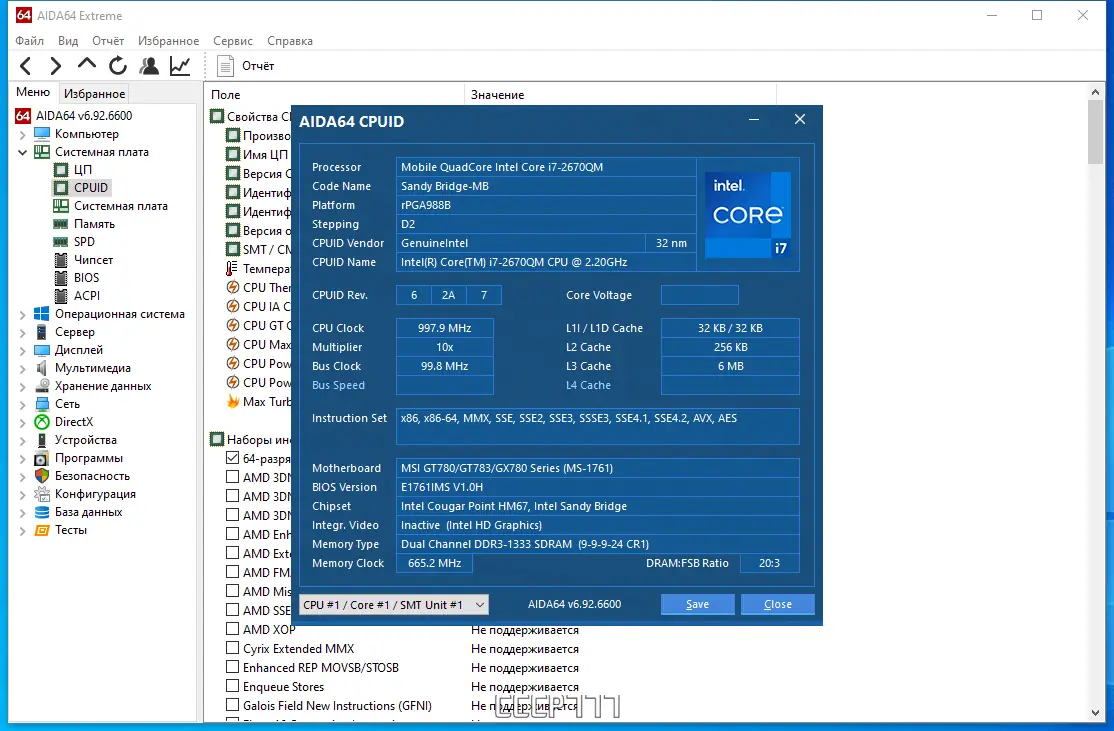Expand the Конфигурация tree node
This screenshot has width=1114, height=731.
(22, 494)
